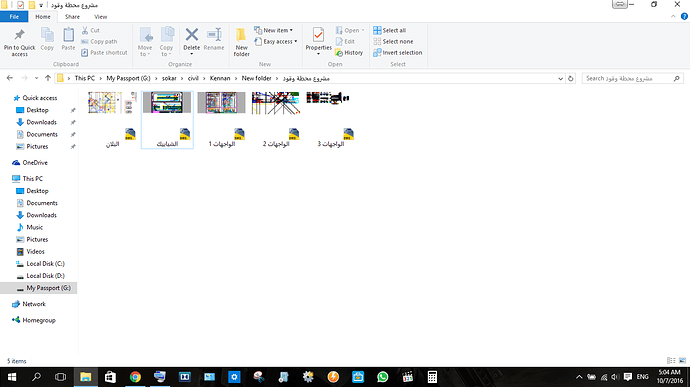Open the Easy access dropdown

click(x=275, y=41)
